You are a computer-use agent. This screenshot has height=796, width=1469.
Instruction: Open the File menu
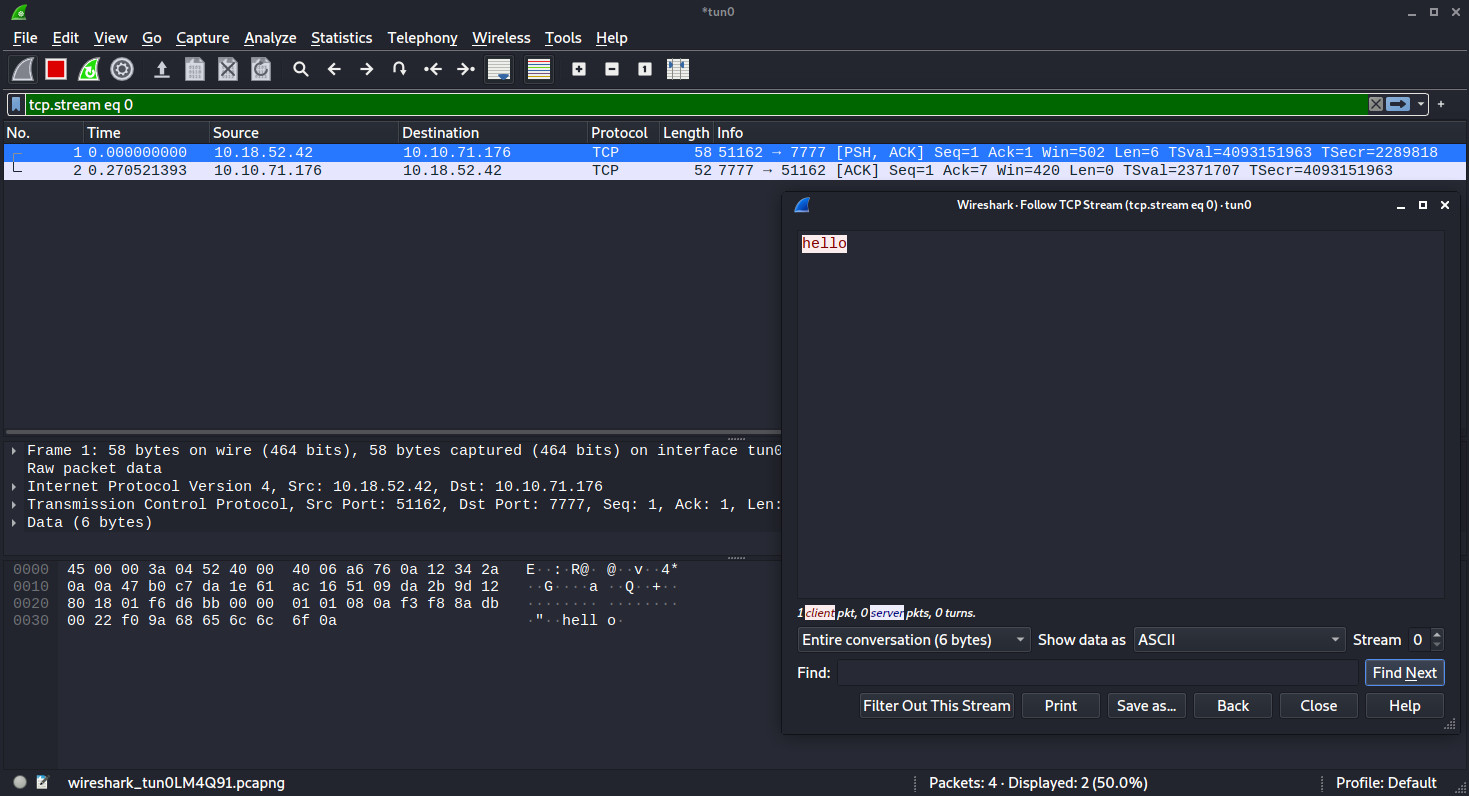pos(25,38)
